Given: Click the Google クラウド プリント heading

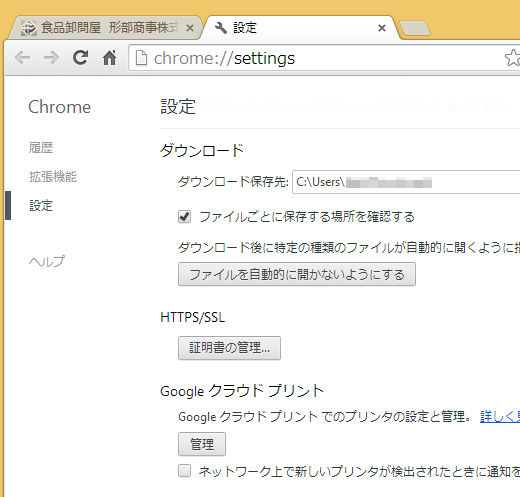Looking at the screenshot, I should 242,391.
